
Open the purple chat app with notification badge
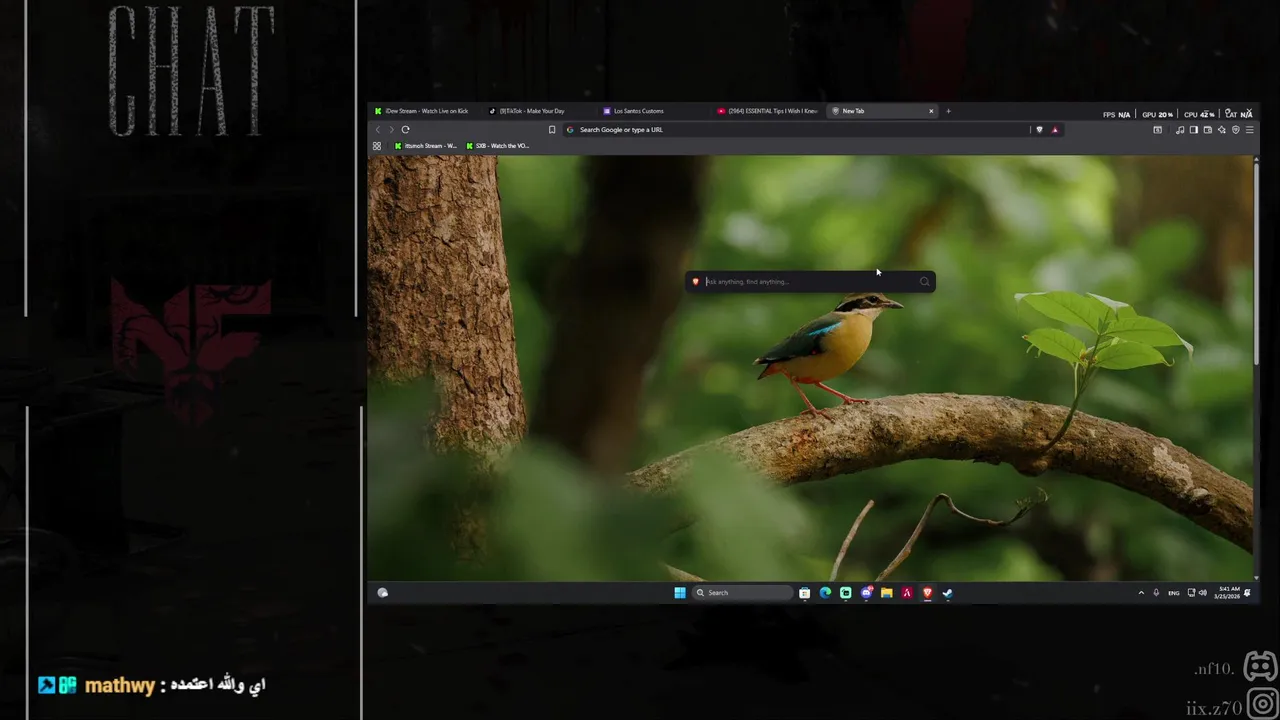click(x=866, y=593)
